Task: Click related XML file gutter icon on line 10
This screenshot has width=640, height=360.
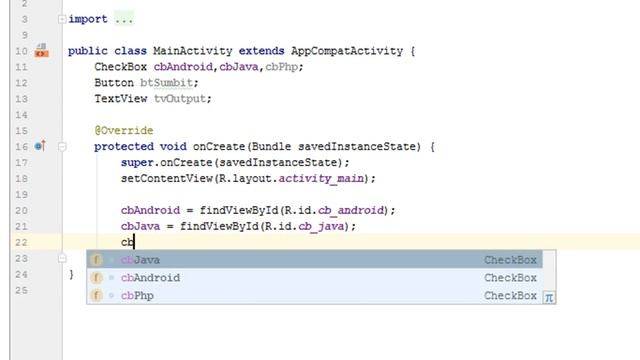Action: click(41, 51)
